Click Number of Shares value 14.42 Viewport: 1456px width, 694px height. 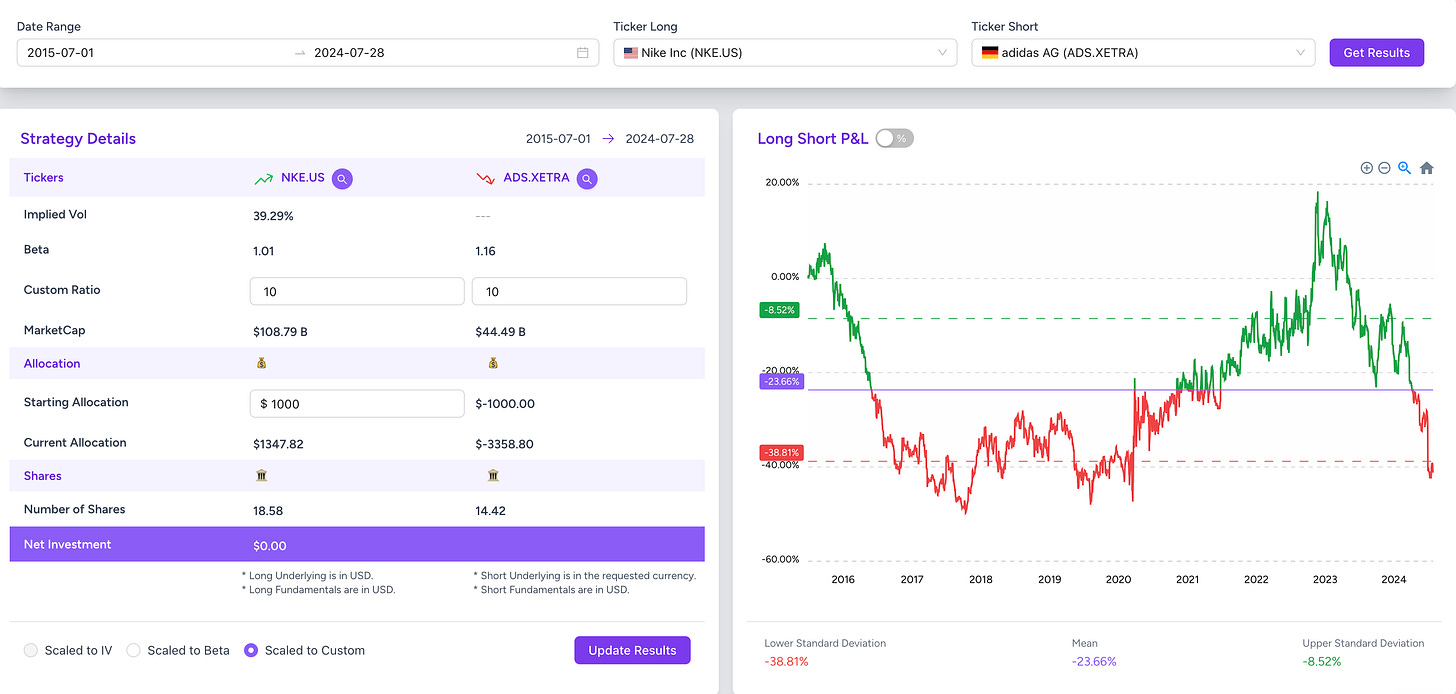(490, 510)
